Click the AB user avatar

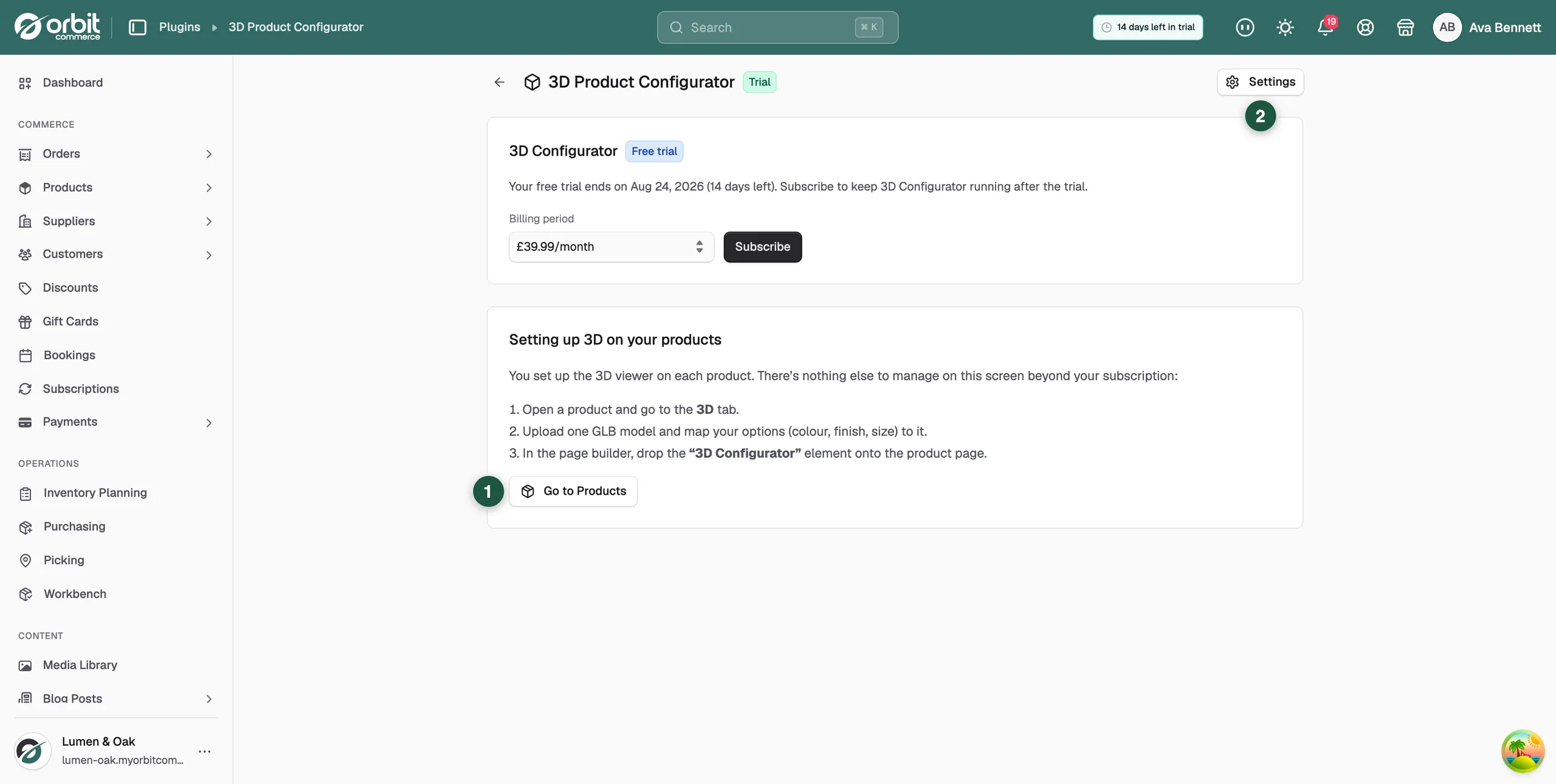1447,27
